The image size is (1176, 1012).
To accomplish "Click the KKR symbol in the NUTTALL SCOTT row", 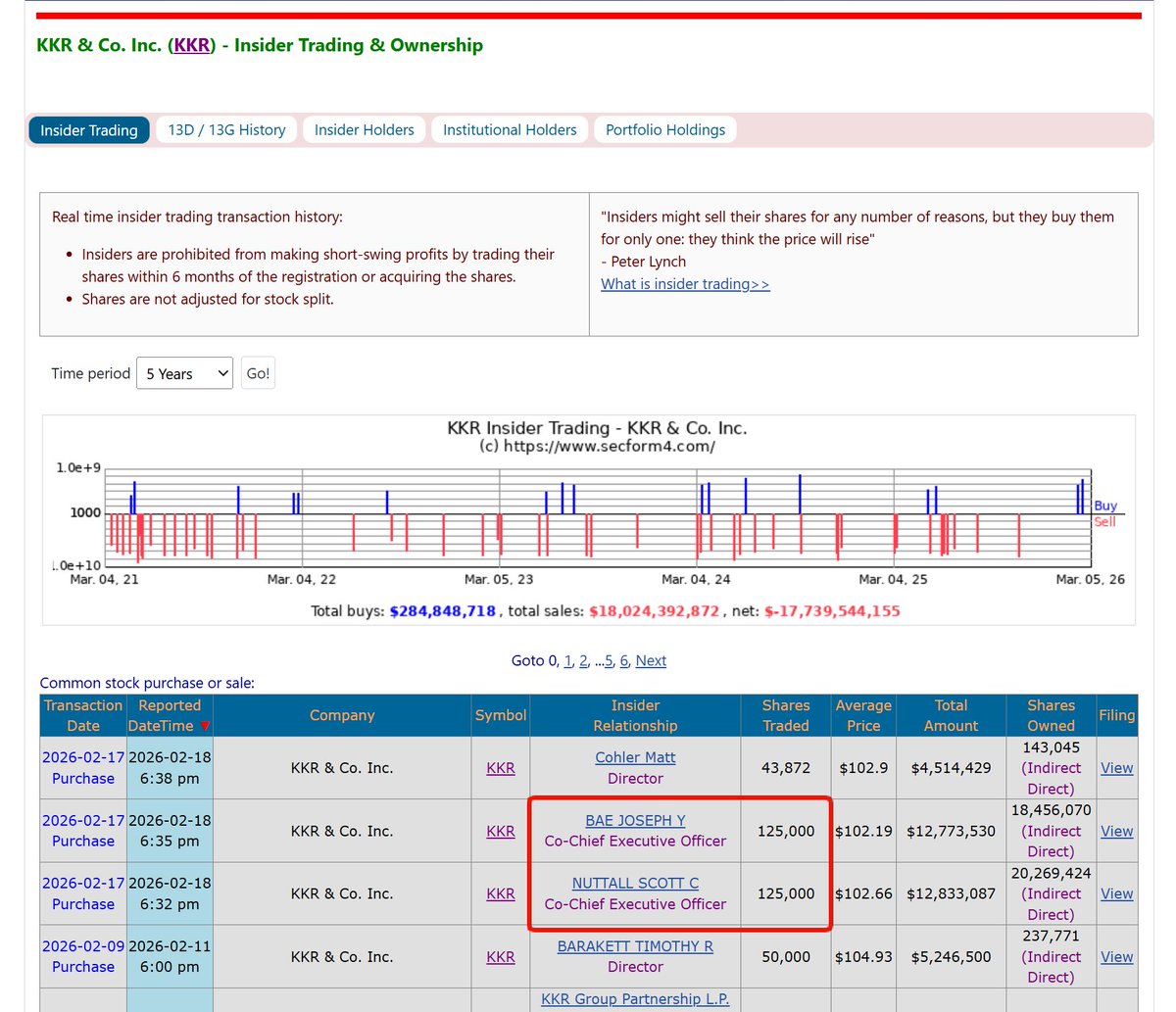I will pos(501,893).
